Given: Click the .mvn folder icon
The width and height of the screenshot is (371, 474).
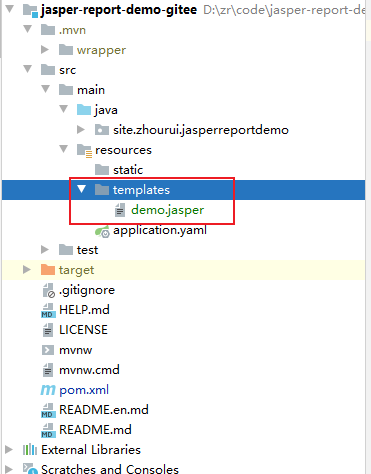Looking at the screenshot, I should [x=48, y=30].
